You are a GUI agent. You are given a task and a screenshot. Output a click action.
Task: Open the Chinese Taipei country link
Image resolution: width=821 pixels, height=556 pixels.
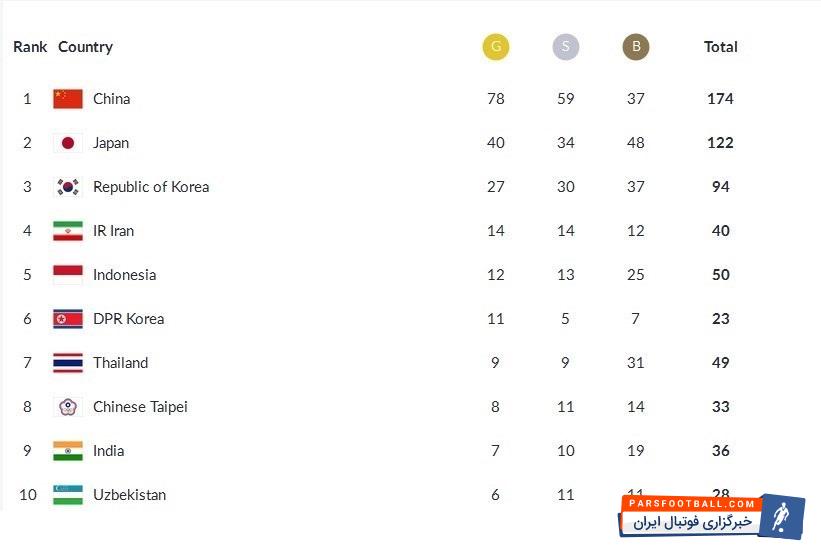click(140, 407)
